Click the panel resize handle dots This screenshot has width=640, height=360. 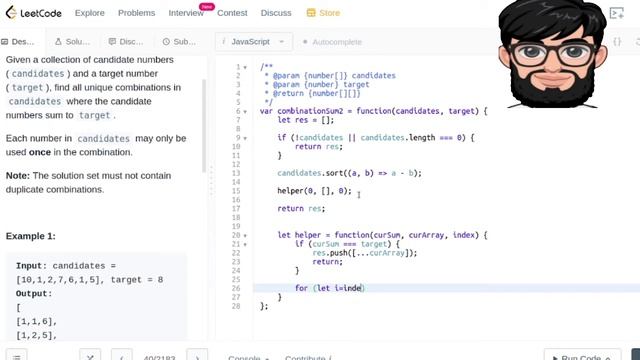[211, 181]
